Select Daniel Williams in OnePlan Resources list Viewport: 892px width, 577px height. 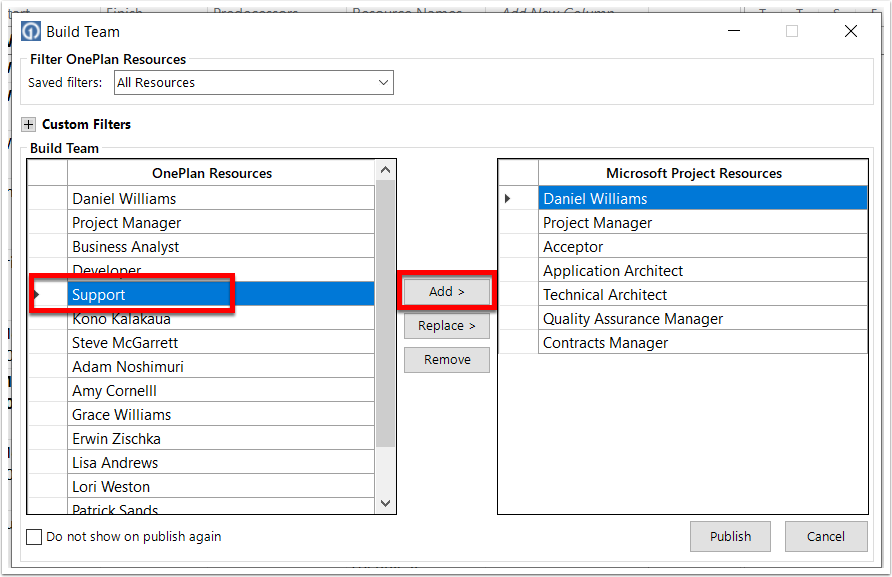(x=221, y=199)
